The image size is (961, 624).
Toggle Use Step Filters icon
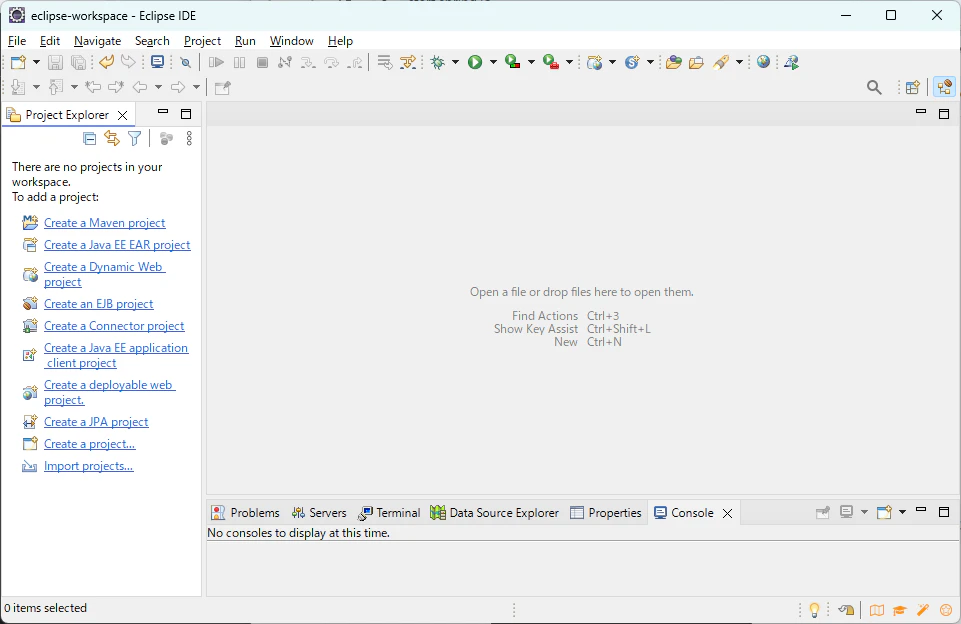(x=408, y=62)
